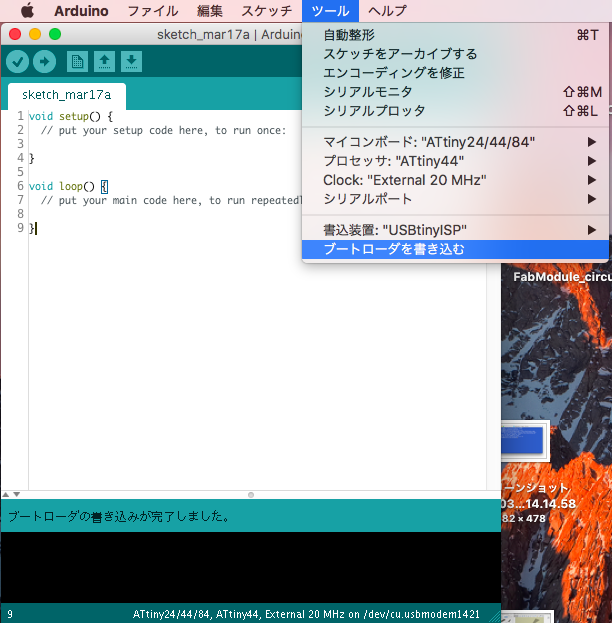Click the line number 9 in status bar
Viewport: 612px width, 623px height.
10,614
